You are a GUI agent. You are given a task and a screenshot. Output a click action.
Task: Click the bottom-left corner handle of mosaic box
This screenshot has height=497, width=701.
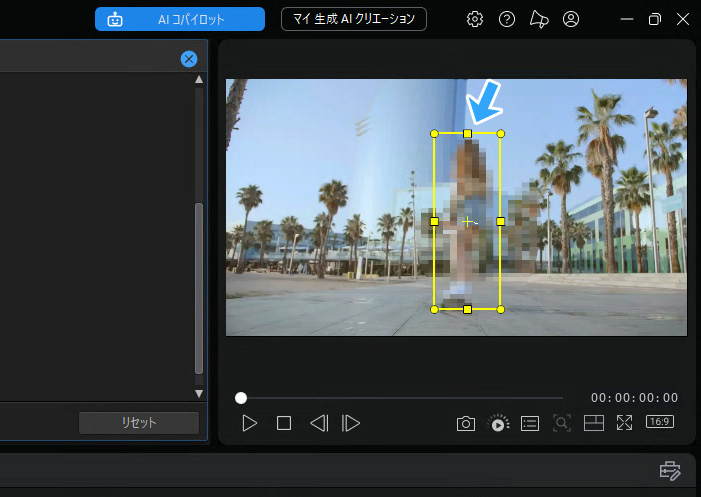pos(434,309)
